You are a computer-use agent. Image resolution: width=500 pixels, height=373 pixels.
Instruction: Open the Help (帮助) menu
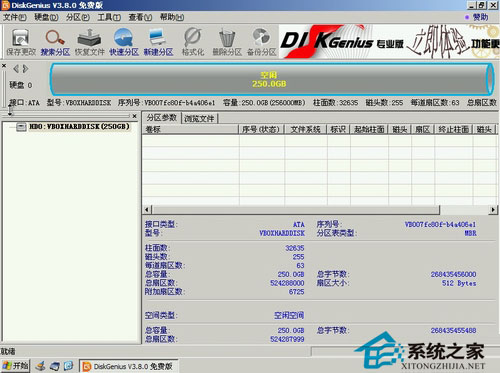(x=172, y=17)
